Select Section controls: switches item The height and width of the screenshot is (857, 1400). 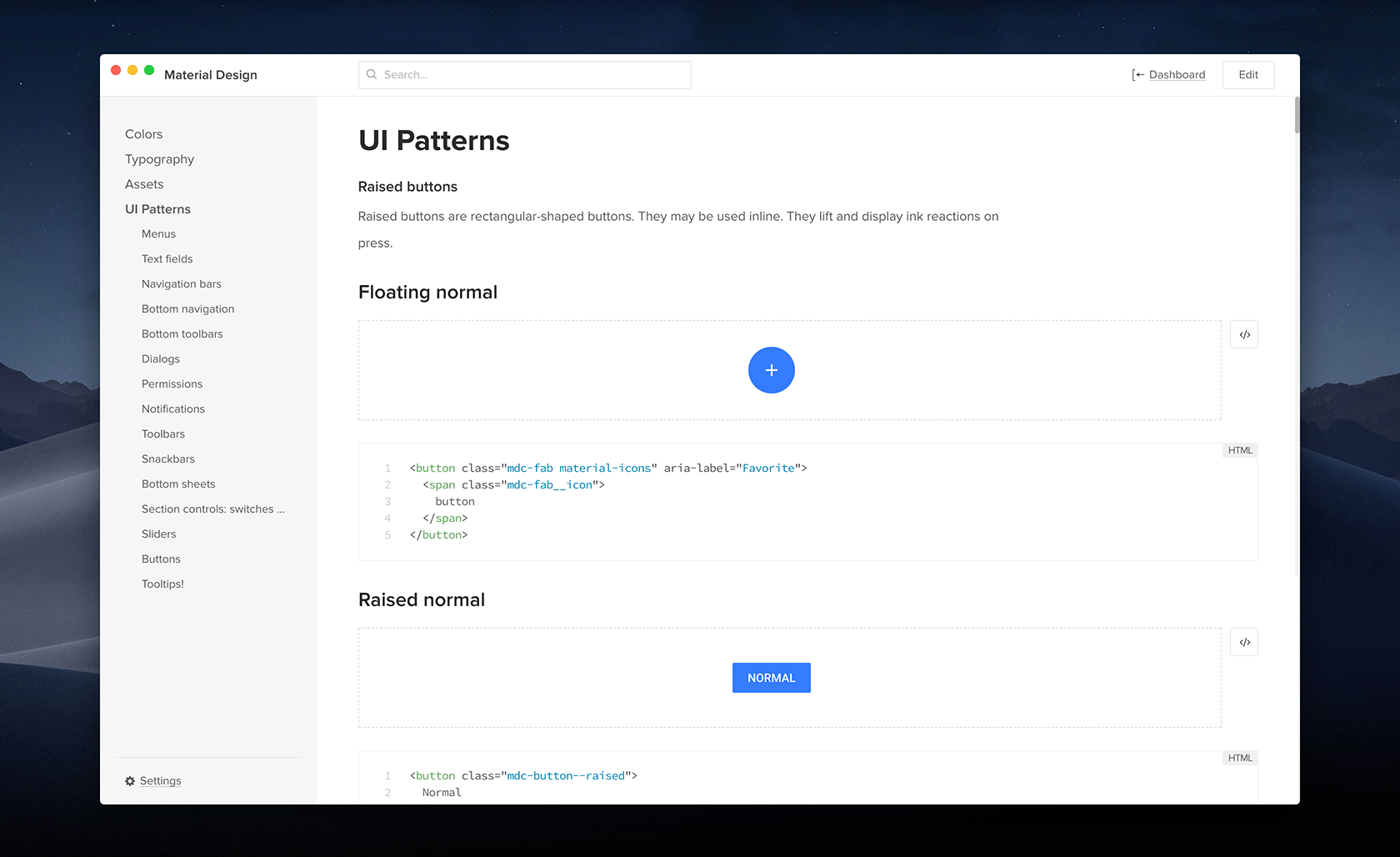pos(212,509)
